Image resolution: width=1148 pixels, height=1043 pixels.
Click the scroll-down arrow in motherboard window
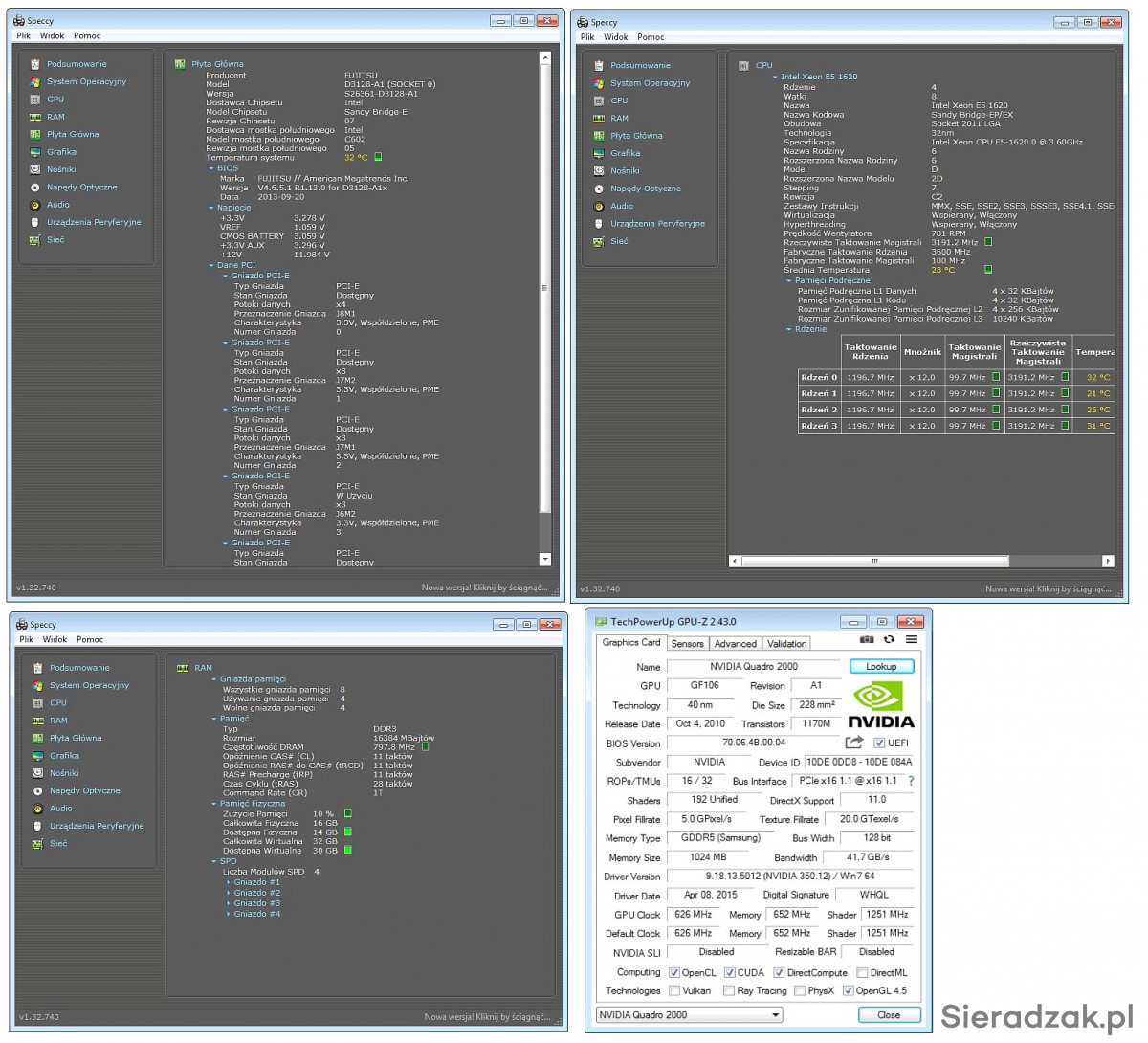click(545, 559)
